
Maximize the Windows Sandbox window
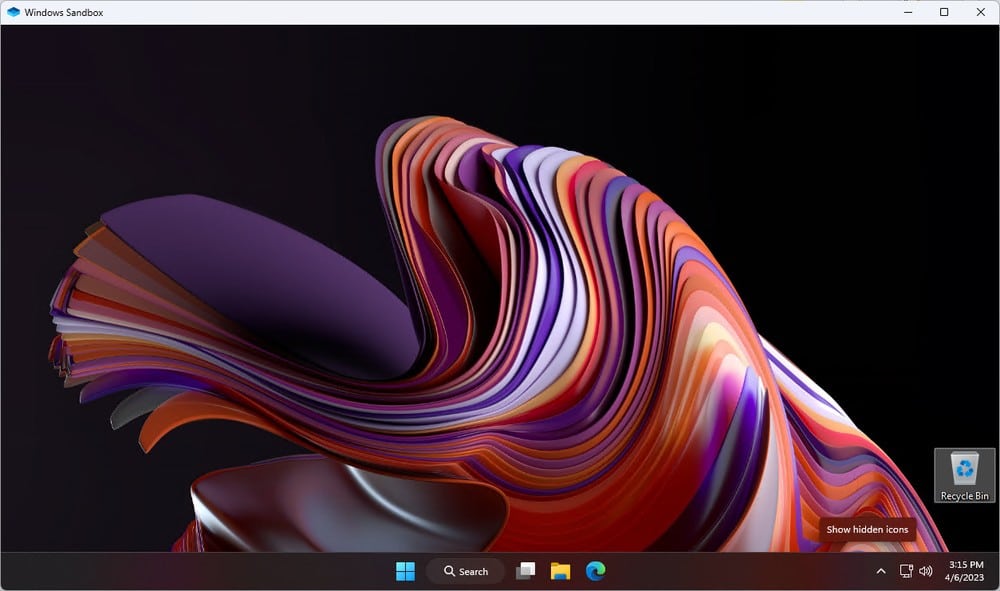[x=945, y=12]
